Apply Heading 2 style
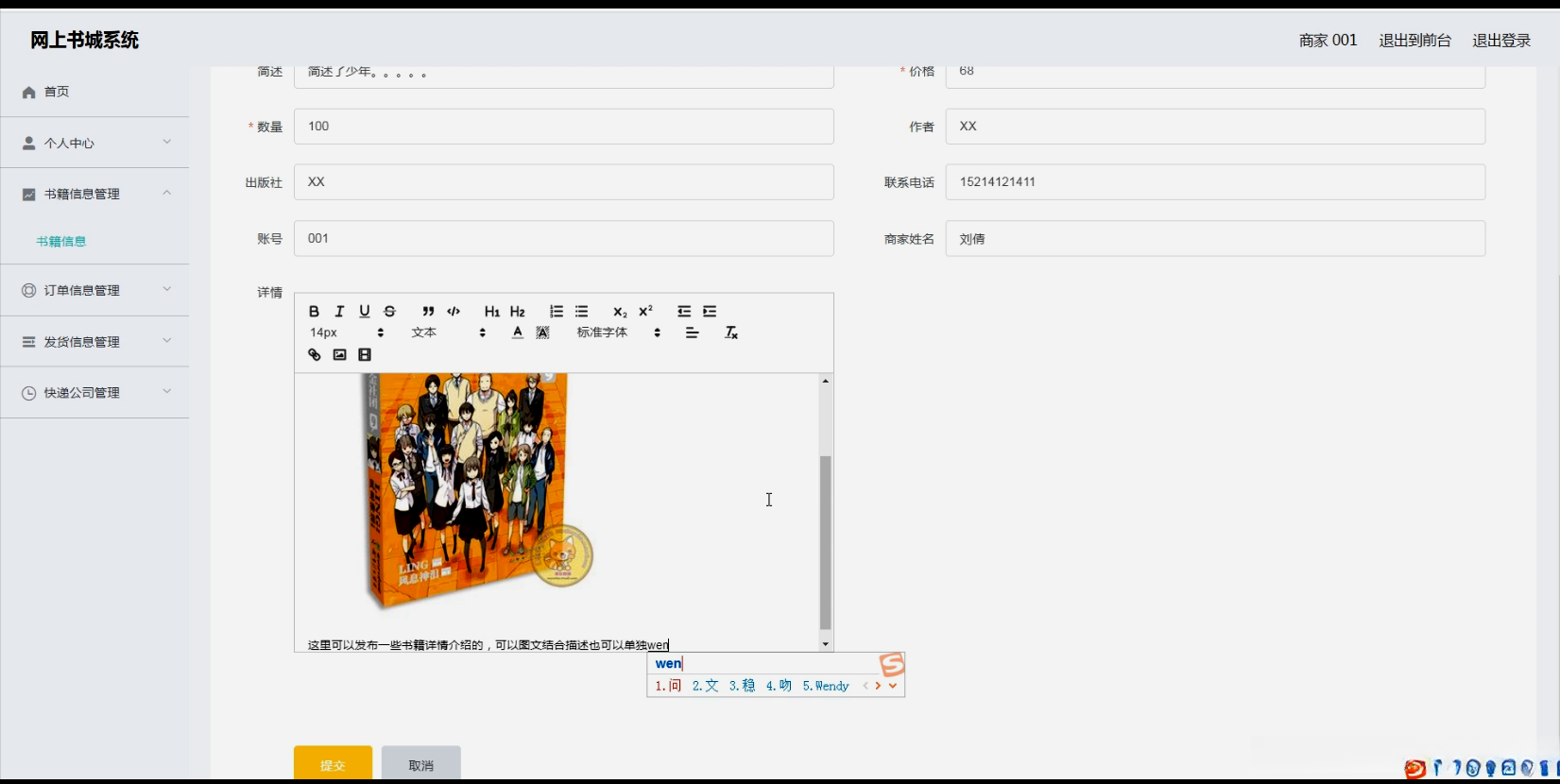 518,312
